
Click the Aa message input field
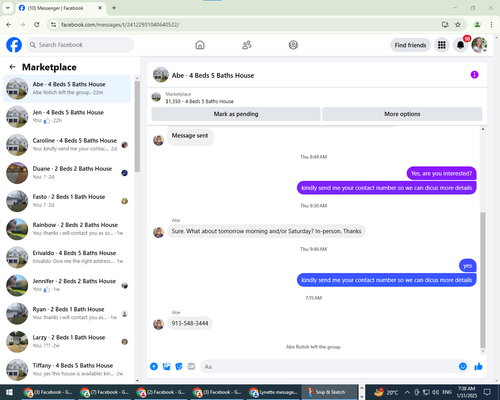(328, 367)
